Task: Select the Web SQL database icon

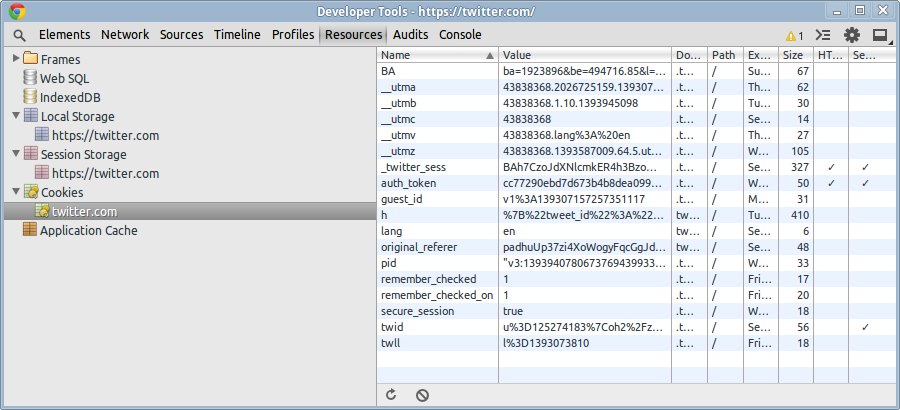Action: [x=30, y=78]
